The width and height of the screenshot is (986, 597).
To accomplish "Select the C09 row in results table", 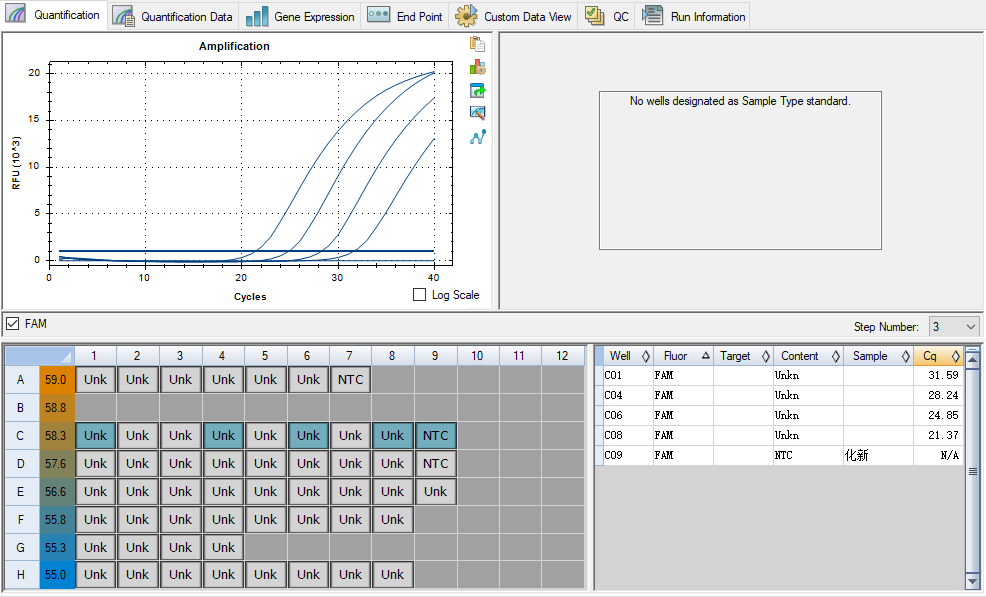I will pyautogui.click(x=779, y=455).
